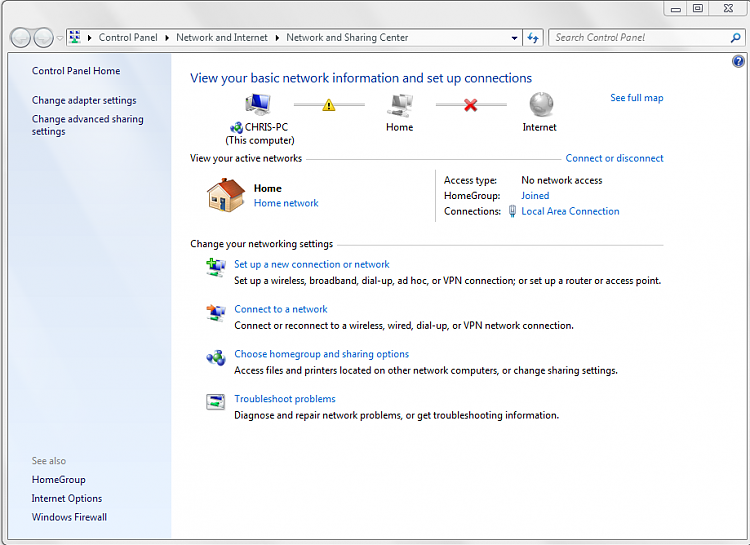This screenshot has width=750, height=545.
Task: Open HomeGroup under See also
Action: pyautogui.click(x=59, y=479)
